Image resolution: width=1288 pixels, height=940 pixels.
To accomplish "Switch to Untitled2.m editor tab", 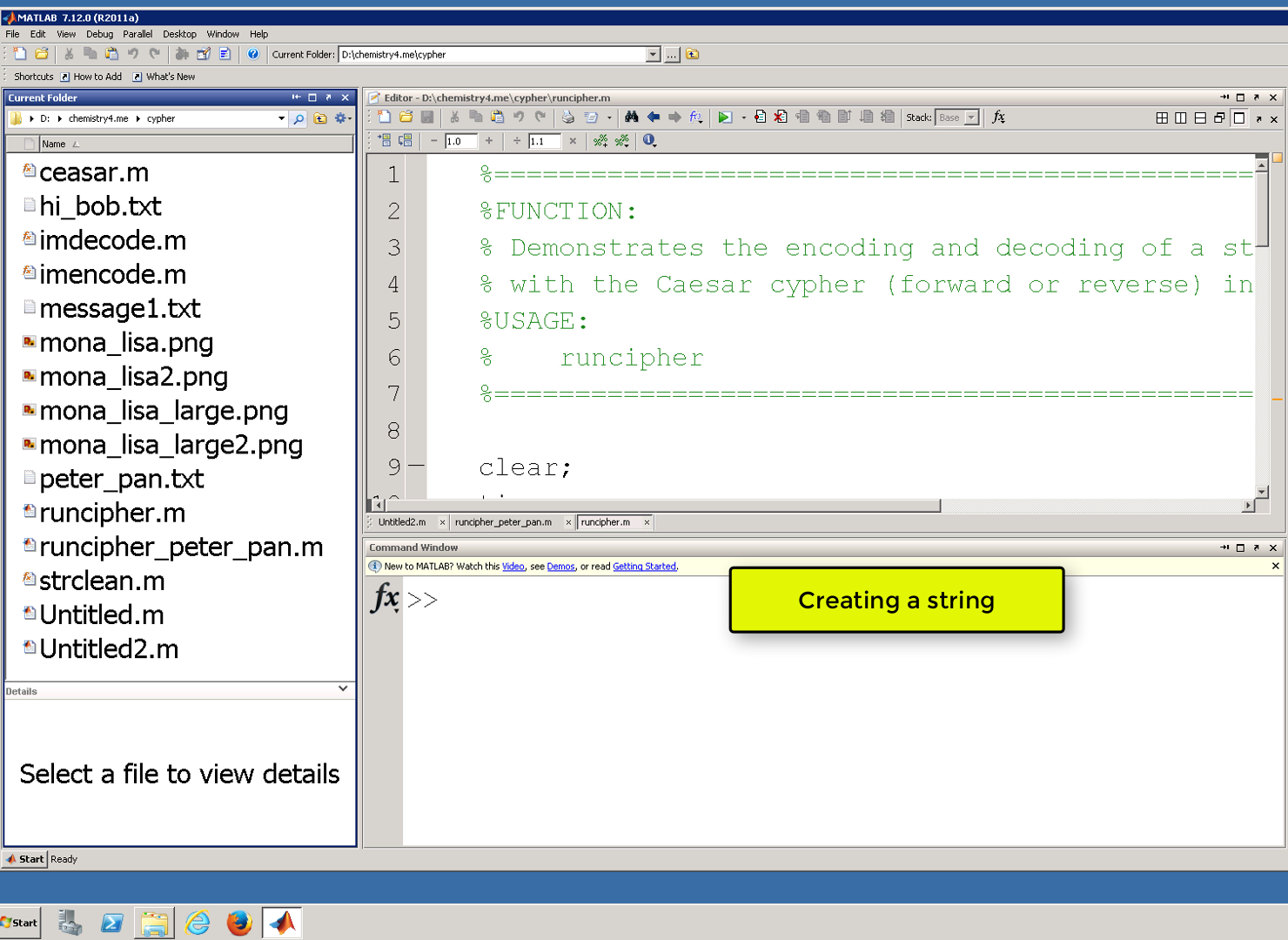I will [402, 522].
